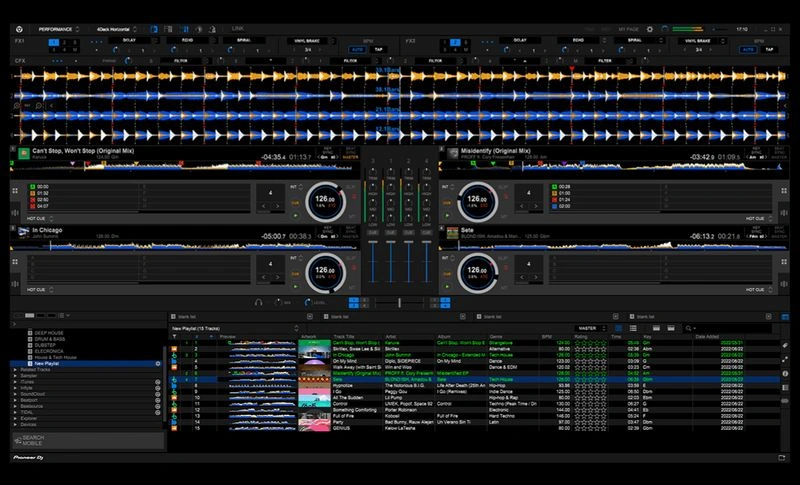Click the second list view icon beside MASTER
The image size is (800, 485).
[x=633, y=328]
